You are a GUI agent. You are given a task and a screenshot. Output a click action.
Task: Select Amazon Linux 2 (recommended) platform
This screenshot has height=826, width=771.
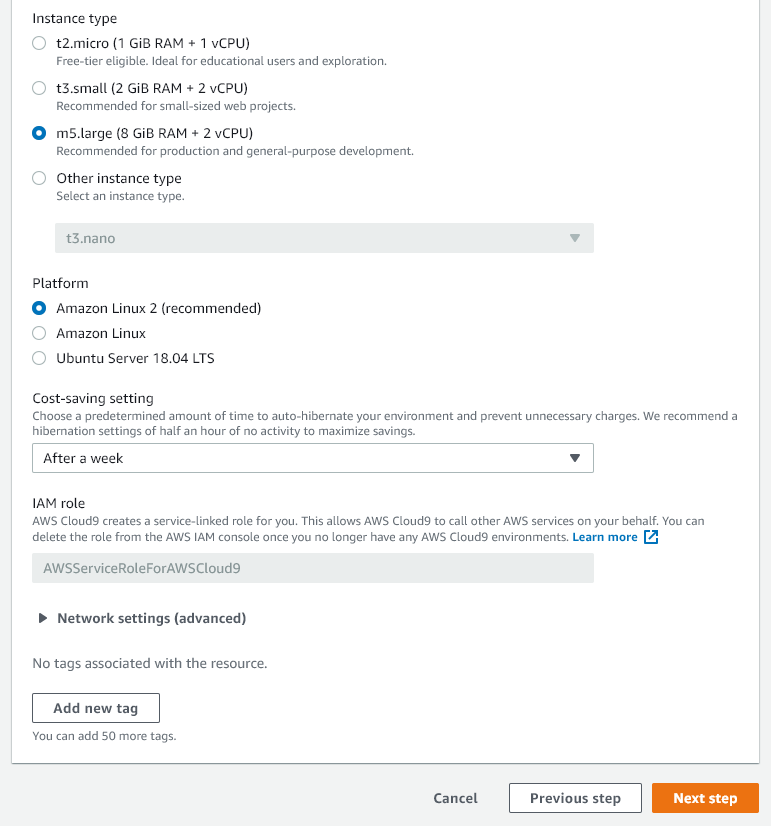click(x=39, y=308)
